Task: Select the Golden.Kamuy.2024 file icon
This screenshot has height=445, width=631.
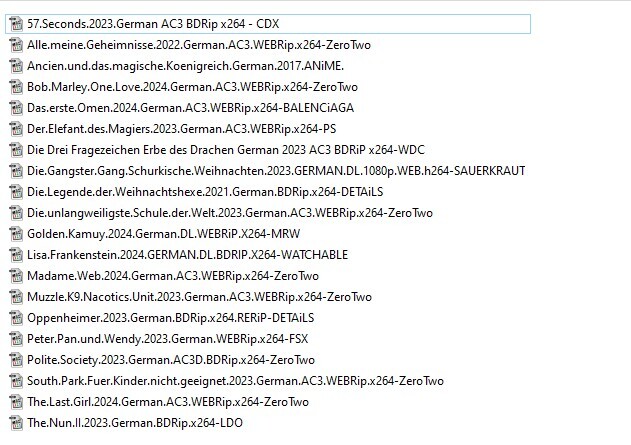Action: click(x=16, y=234)
